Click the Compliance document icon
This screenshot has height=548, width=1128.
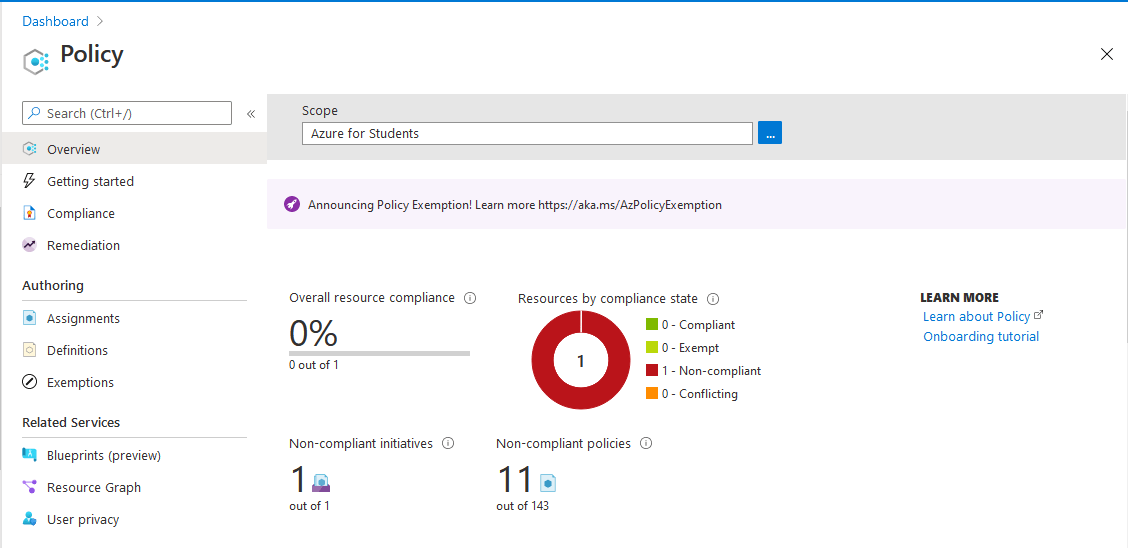pyautogui.click(x=29, y=213)
